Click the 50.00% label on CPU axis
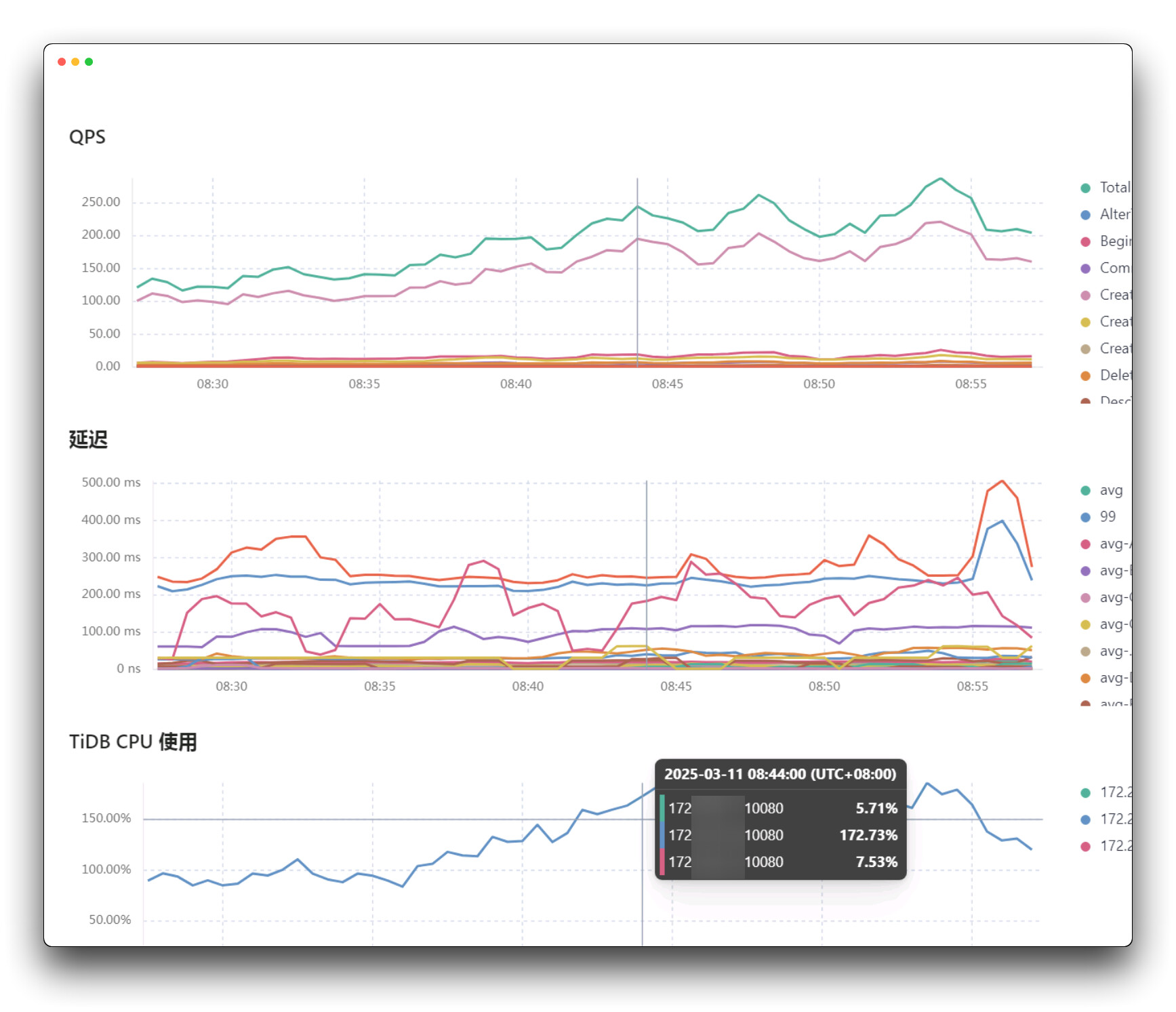The width and height of the screenshot is (1176, 1012). [x=110, y=920]
